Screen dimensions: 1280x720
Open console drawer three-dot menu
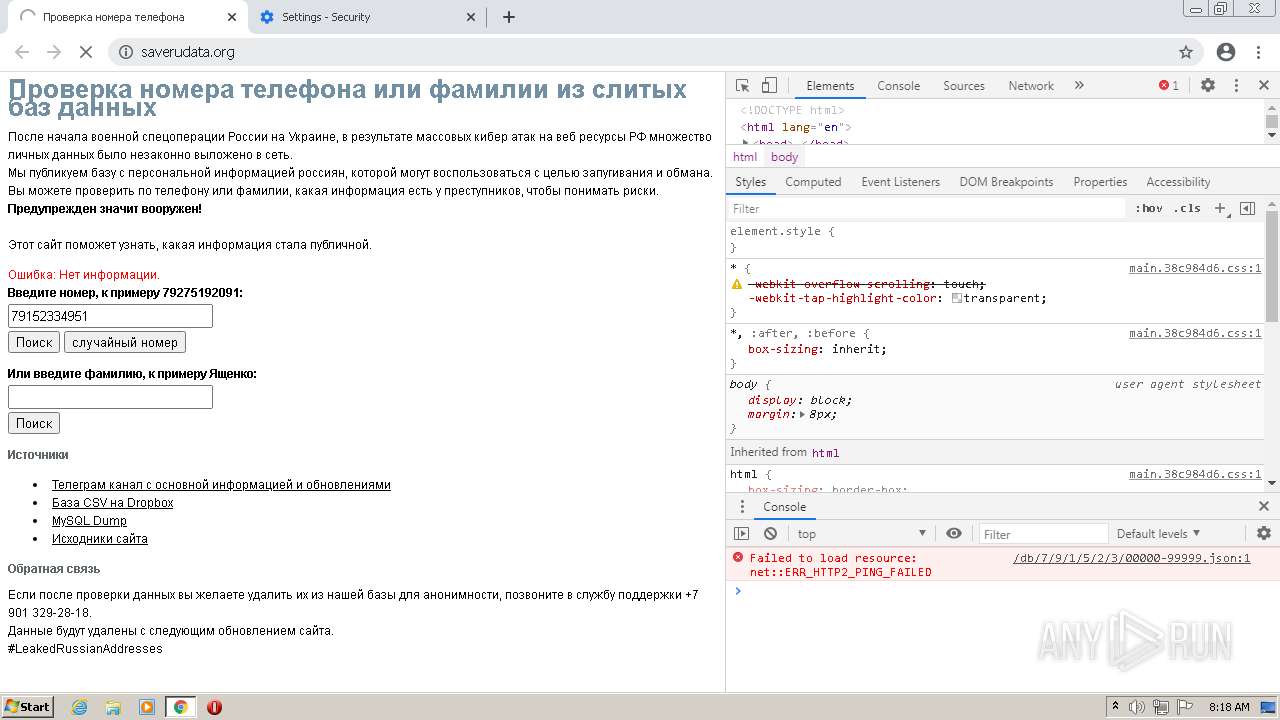tap(741, 507)
